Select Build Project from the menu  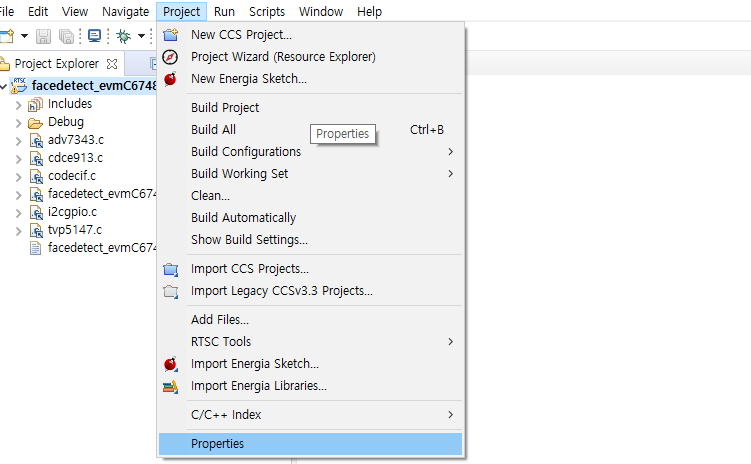pos(310,108)
